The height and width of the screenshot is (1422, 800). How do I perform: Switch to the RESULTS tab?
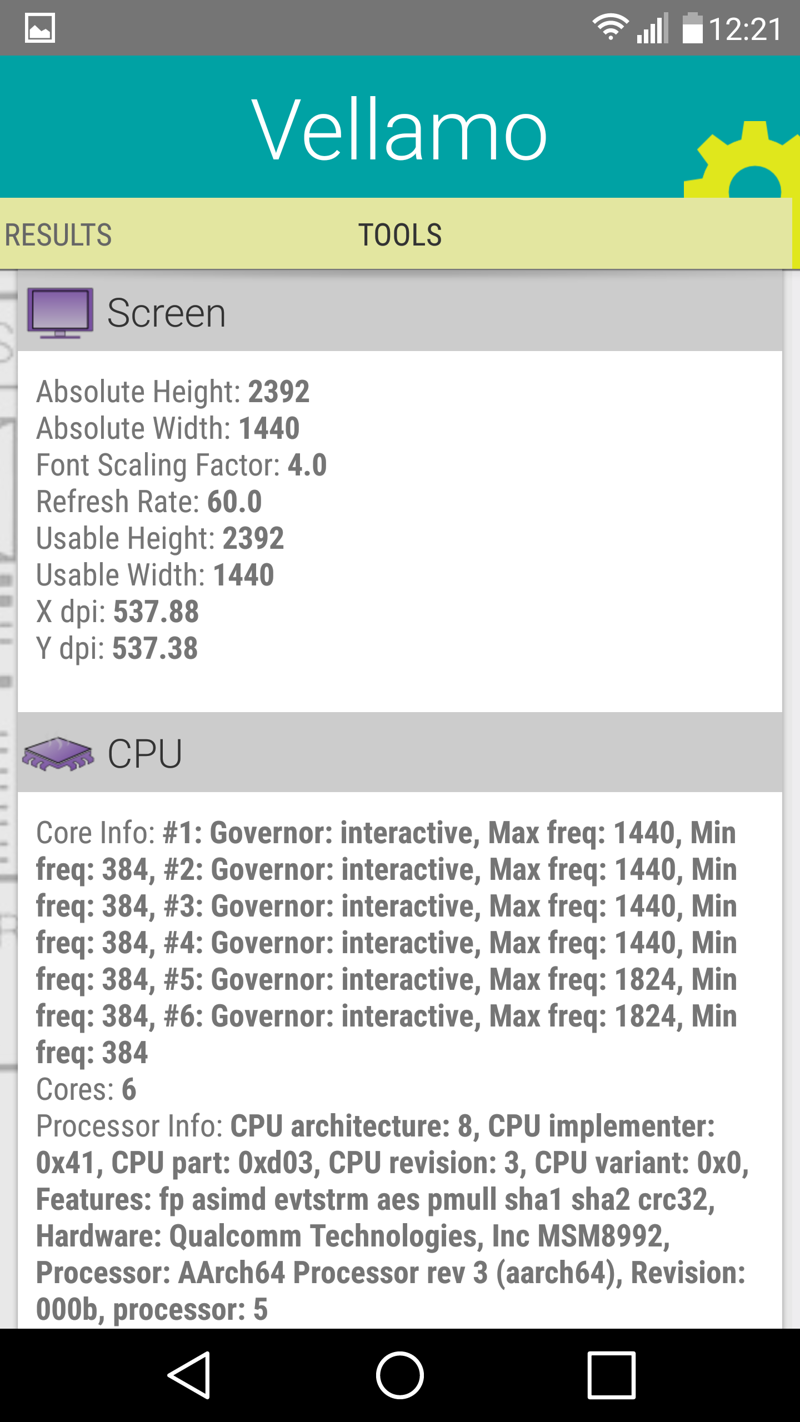point(58,235)
